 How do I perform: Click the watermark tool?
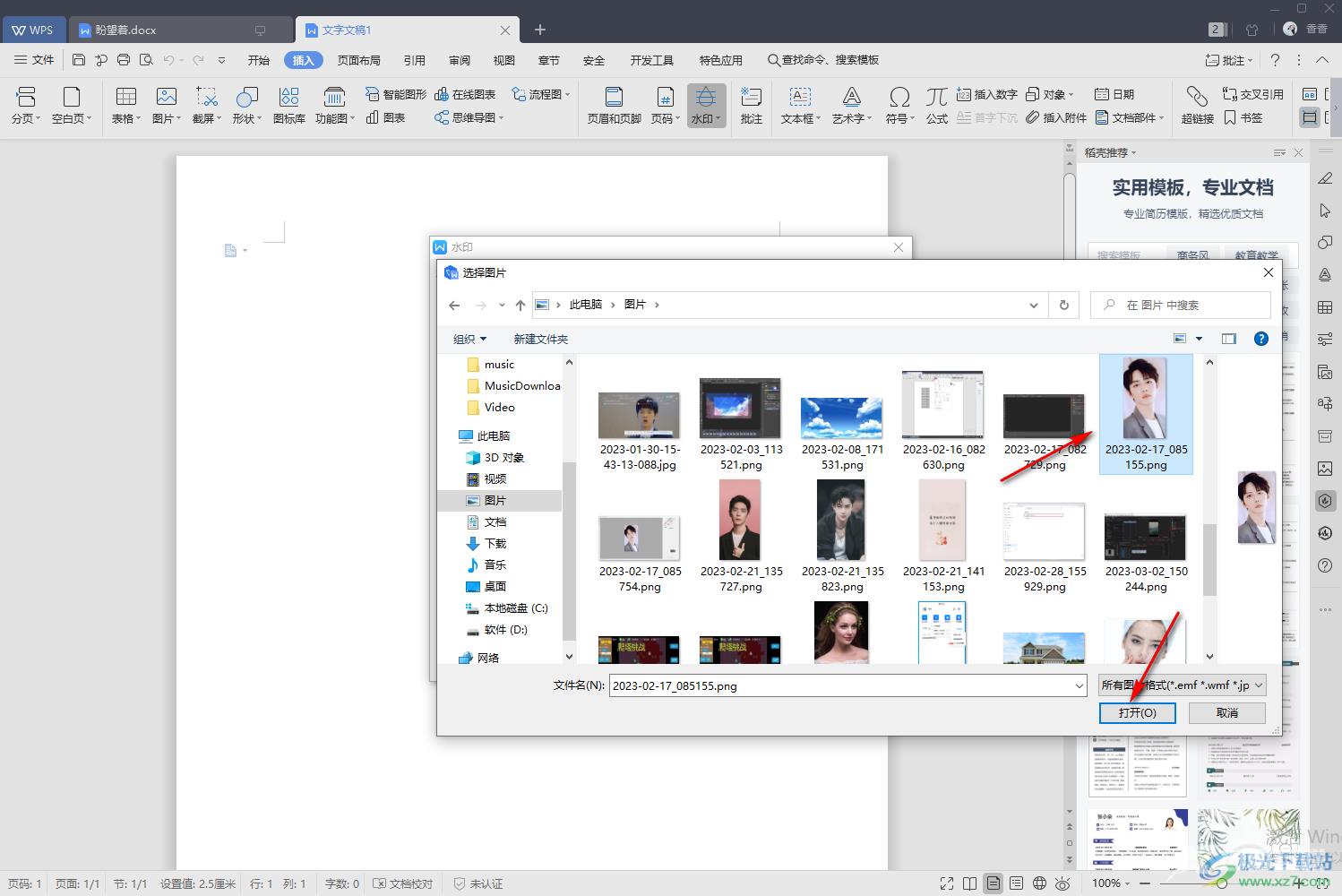[706, 105]
